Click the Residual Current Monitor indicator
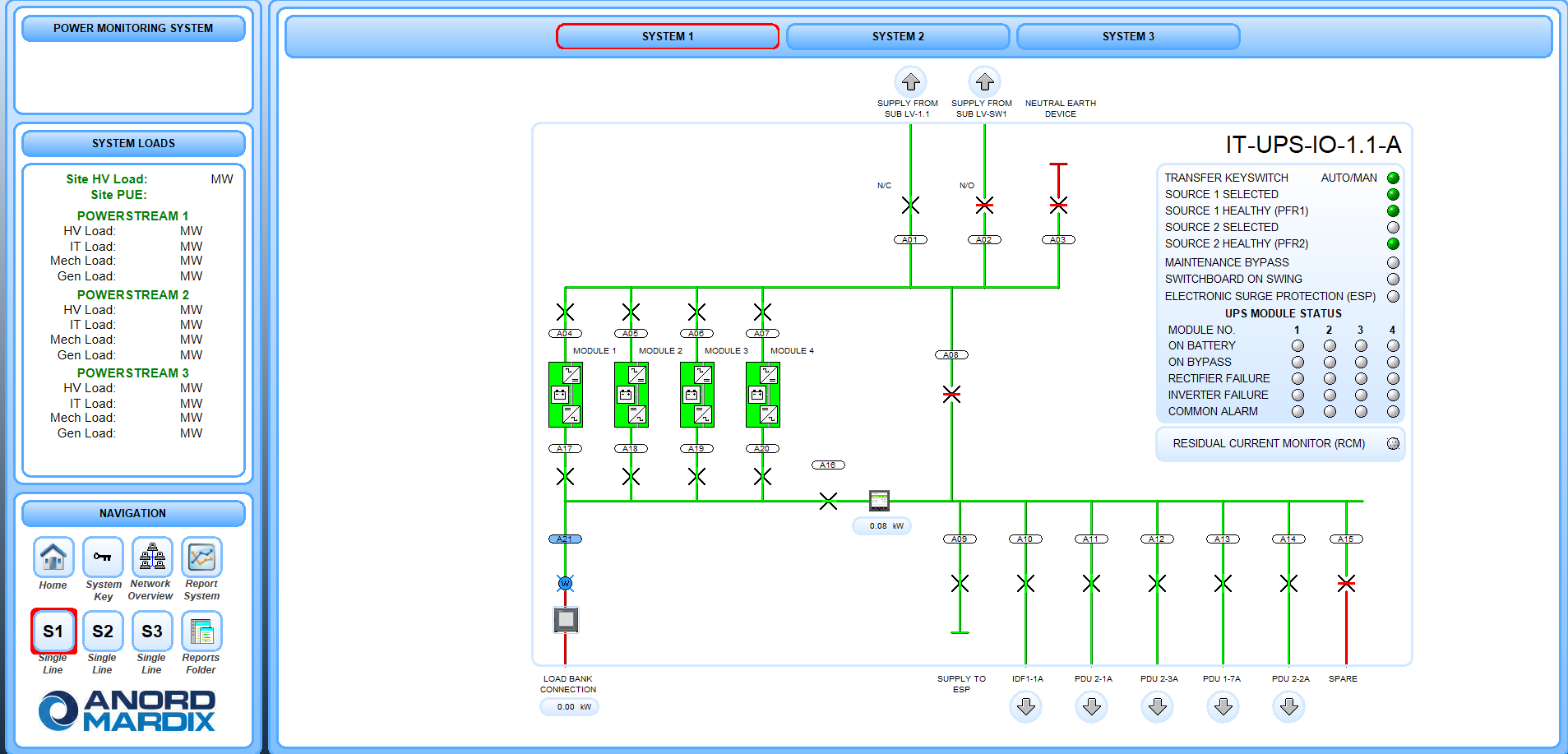This screenshot has width=1568, height=754. click(x=1393, y=443)
